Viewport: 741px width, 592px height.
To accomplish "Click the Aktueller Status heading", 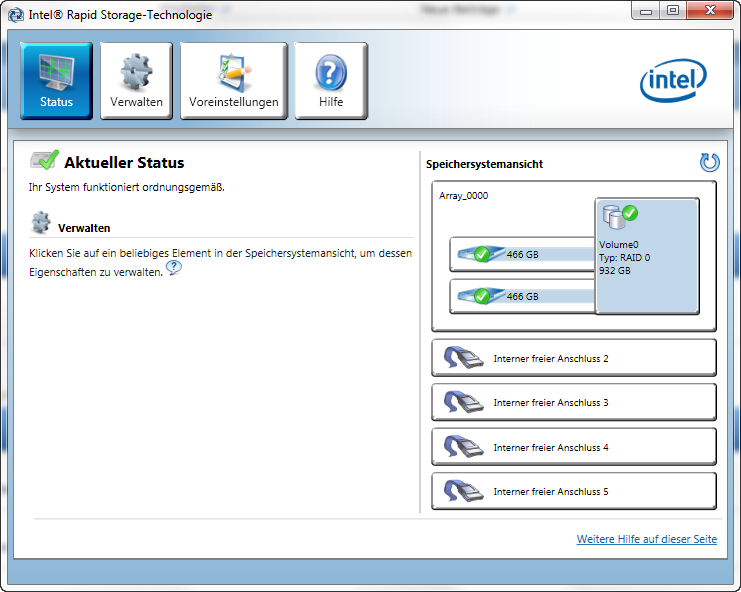I will tap(124, 163).
